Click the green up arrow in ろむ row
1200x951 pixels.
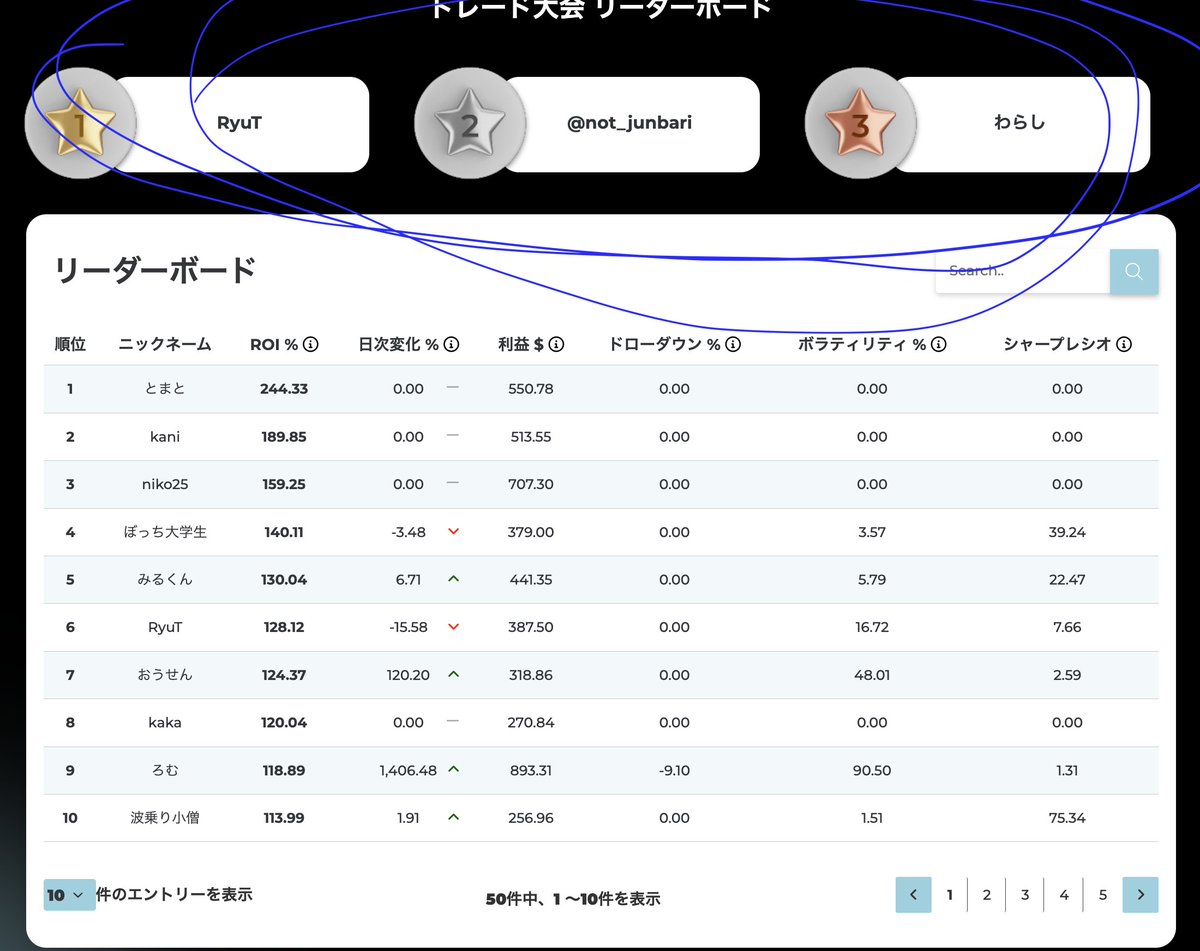pos(453,770)
